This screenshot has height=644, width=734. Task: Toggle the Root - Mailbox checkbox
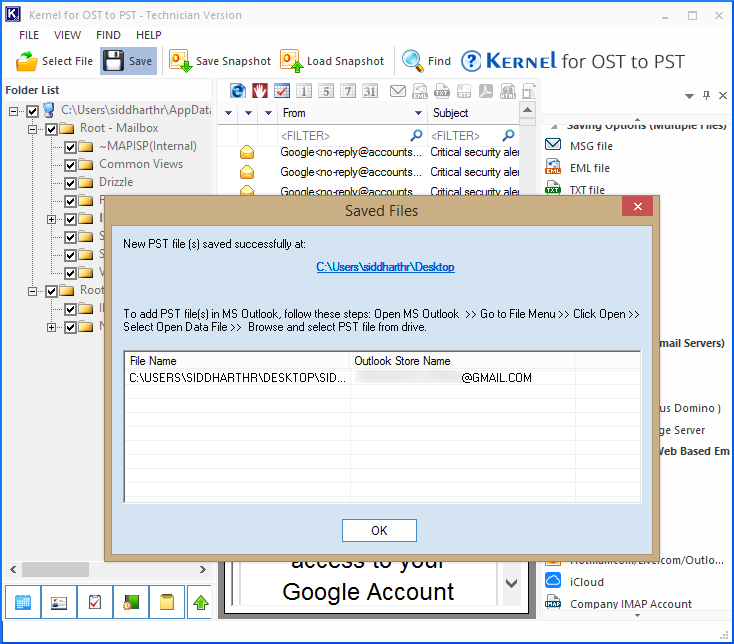[x=51, y=129]
